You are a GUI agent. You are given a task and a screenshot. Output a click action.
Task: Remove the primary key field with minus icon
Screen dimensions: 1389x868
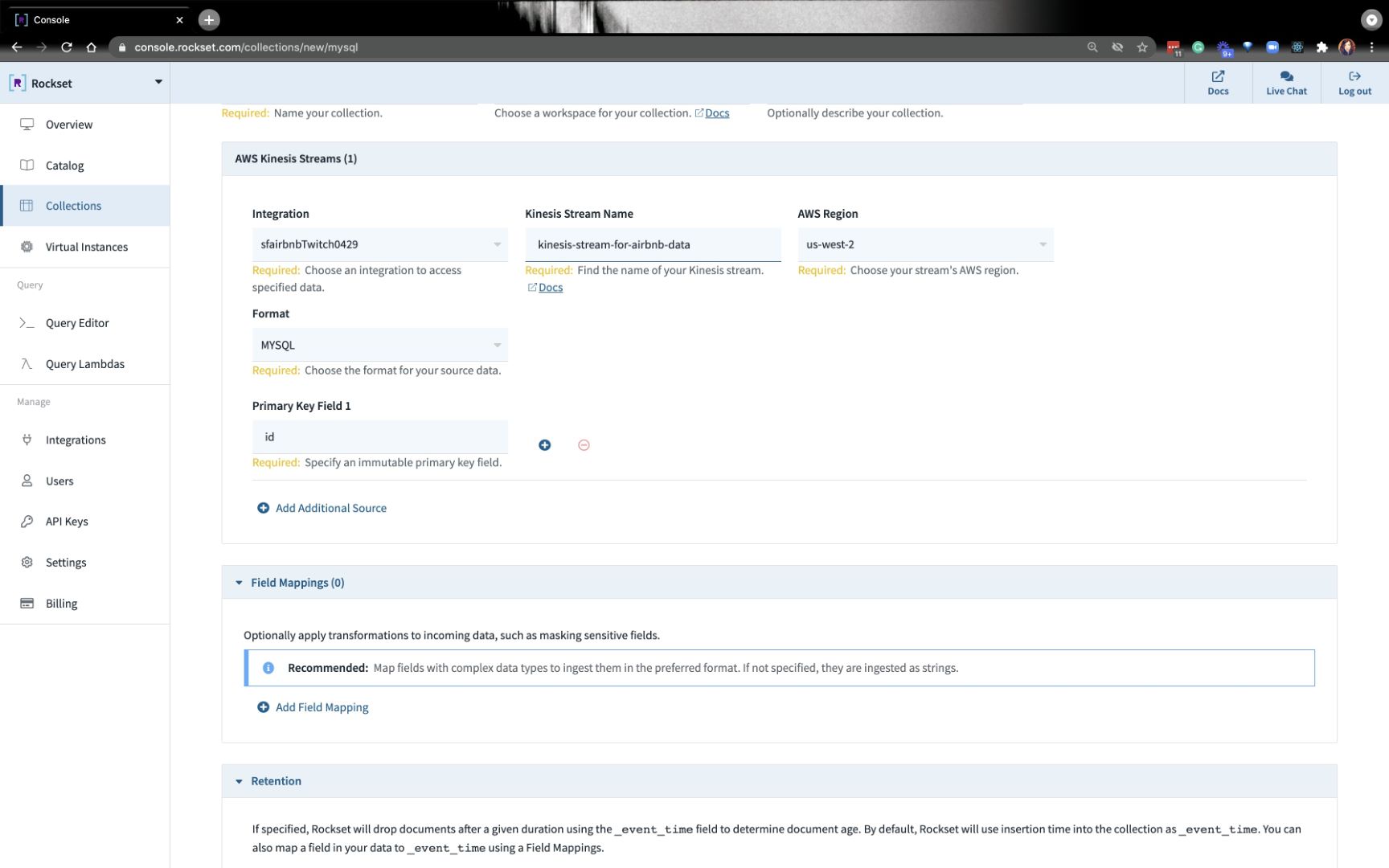coord(584,445)
